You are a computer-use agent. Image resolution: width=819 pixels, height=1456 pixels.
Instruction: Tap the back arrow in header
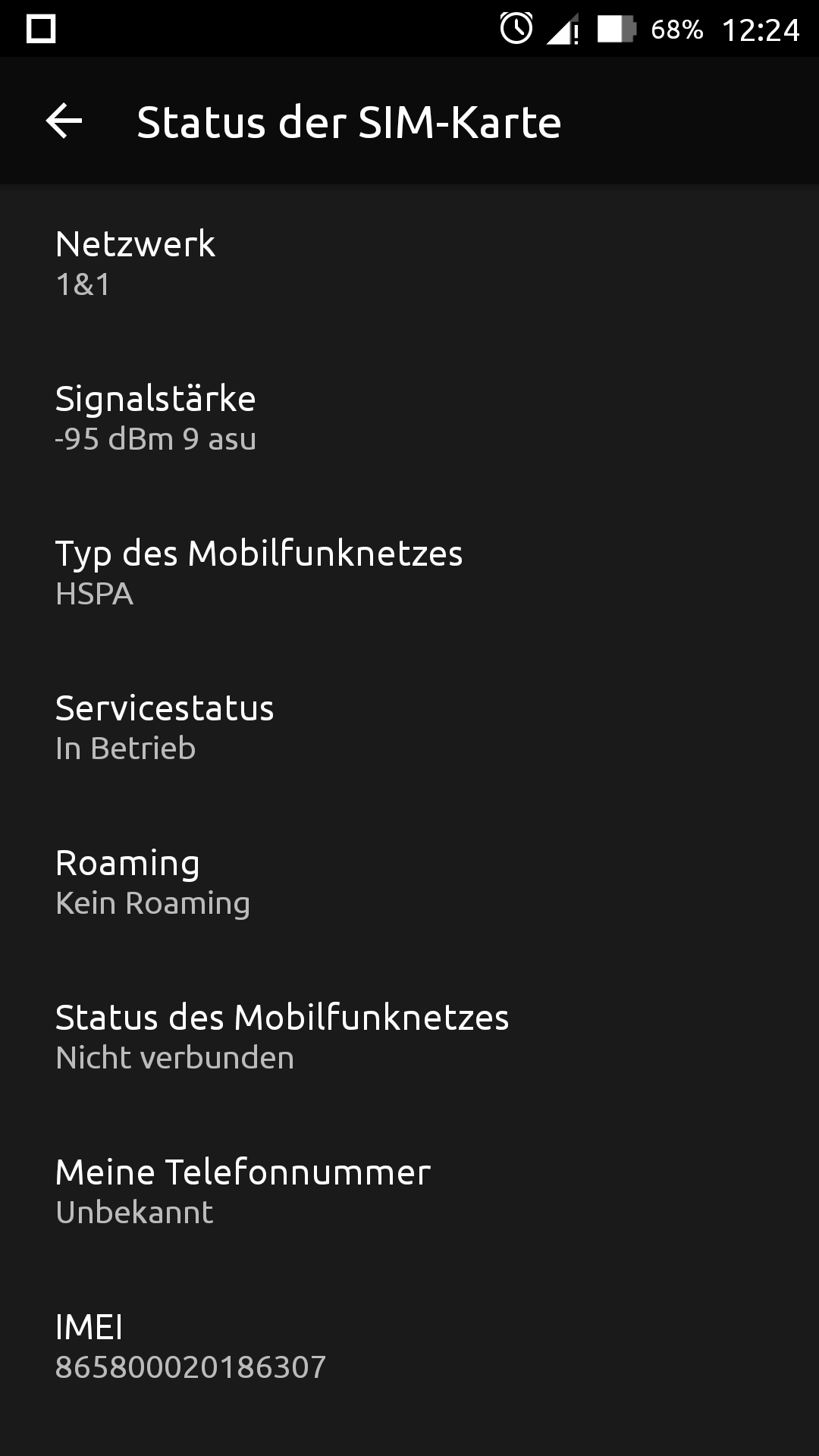64,121
